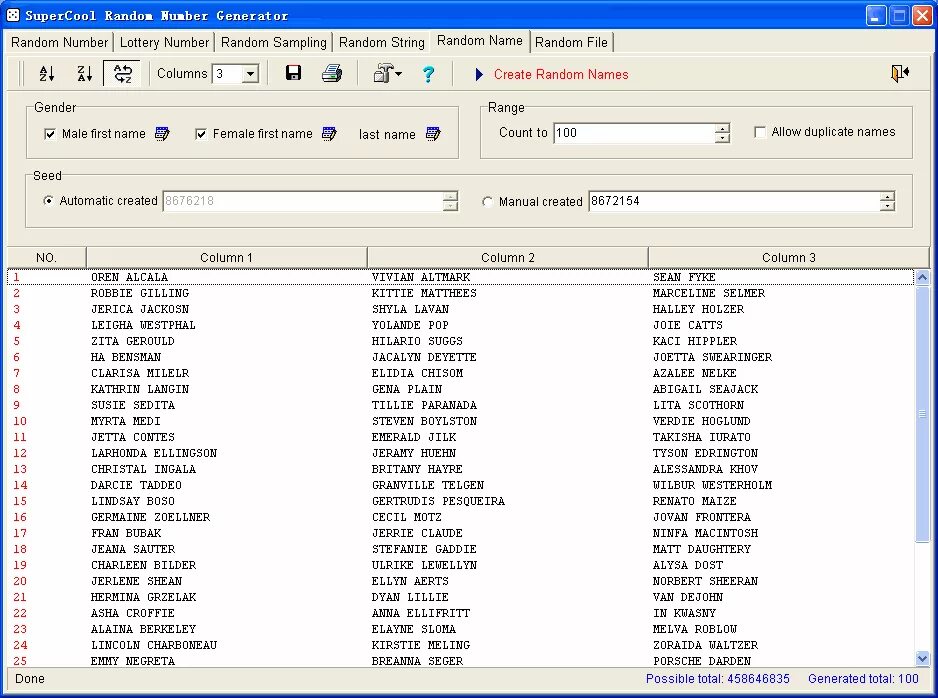Toggle the random shuffle order button
This screenshot has height=698, width=938.
(123, 74)
